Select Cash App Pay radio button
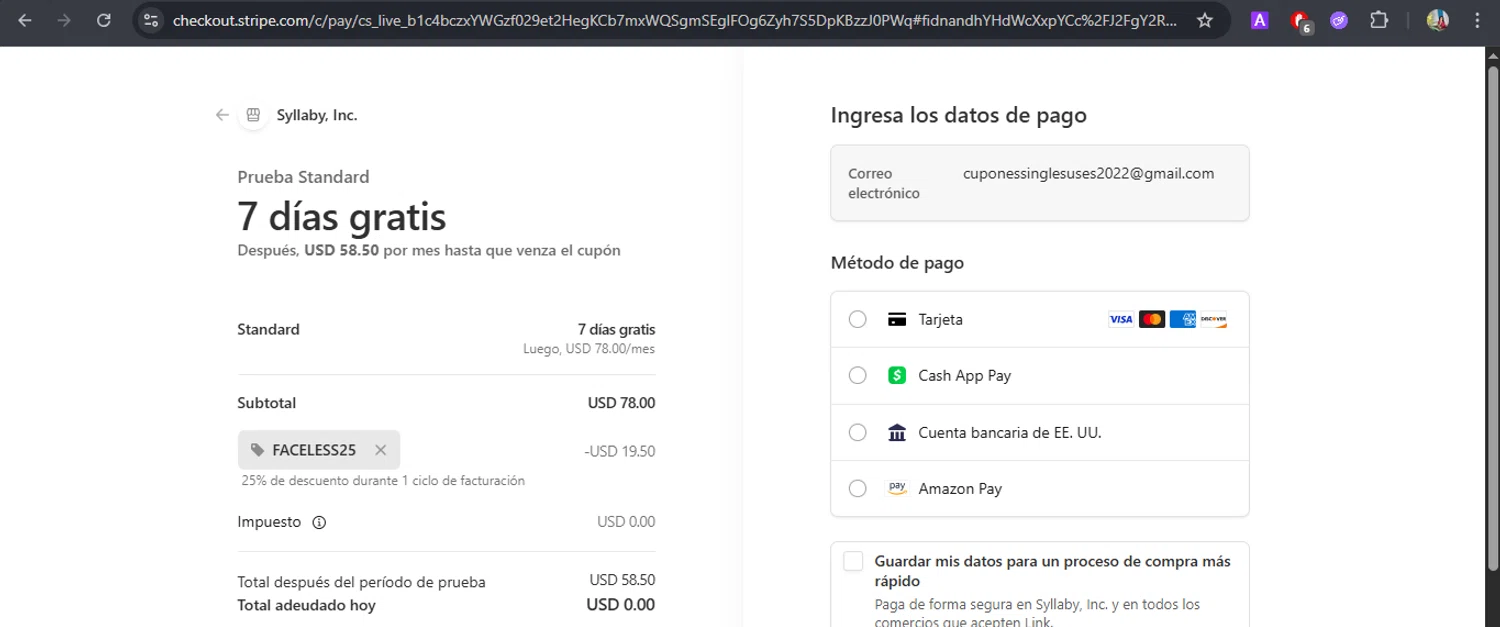This screenshot has width=1500, height=627. coord(857,376)
